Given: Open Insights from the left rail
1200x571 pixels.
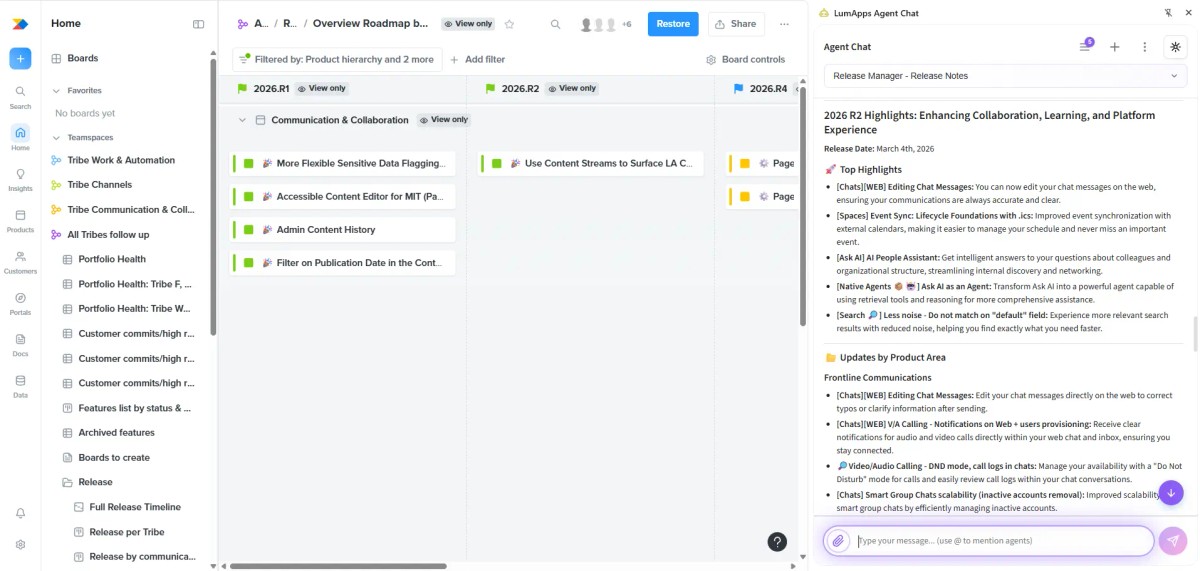Looking at the screenshot, I should tap(20, 178).
